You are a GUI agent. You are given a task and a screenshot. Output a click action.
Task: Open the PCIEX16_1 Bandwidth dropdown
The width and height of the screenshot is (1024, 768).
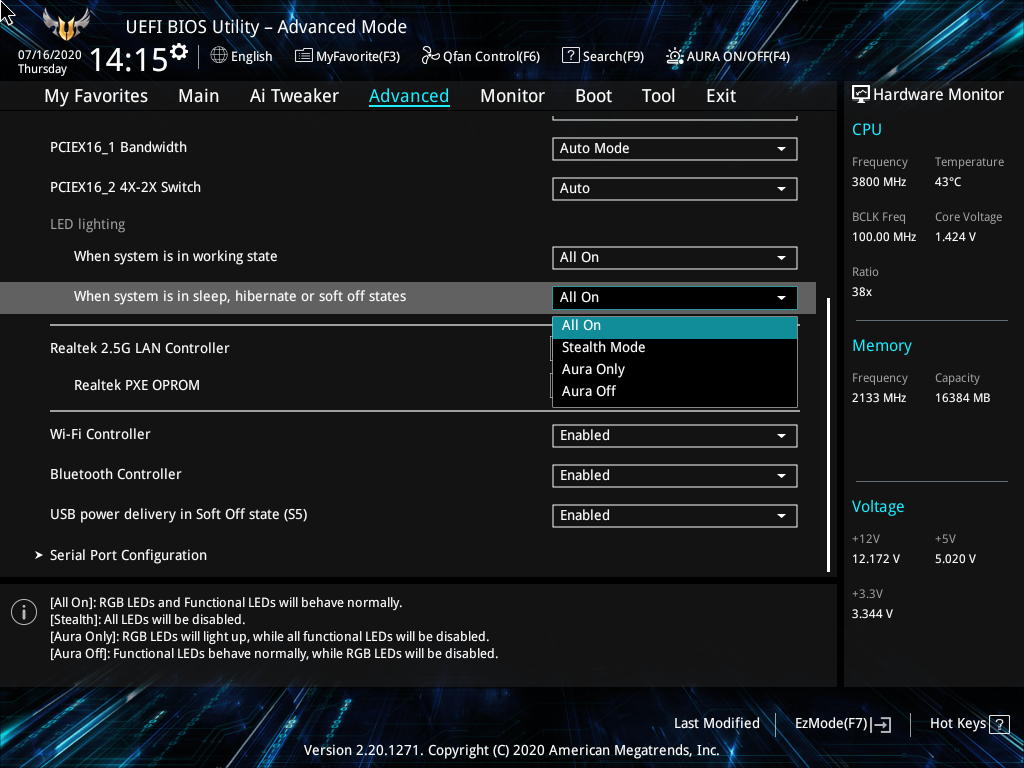click(x=675, y=148)
